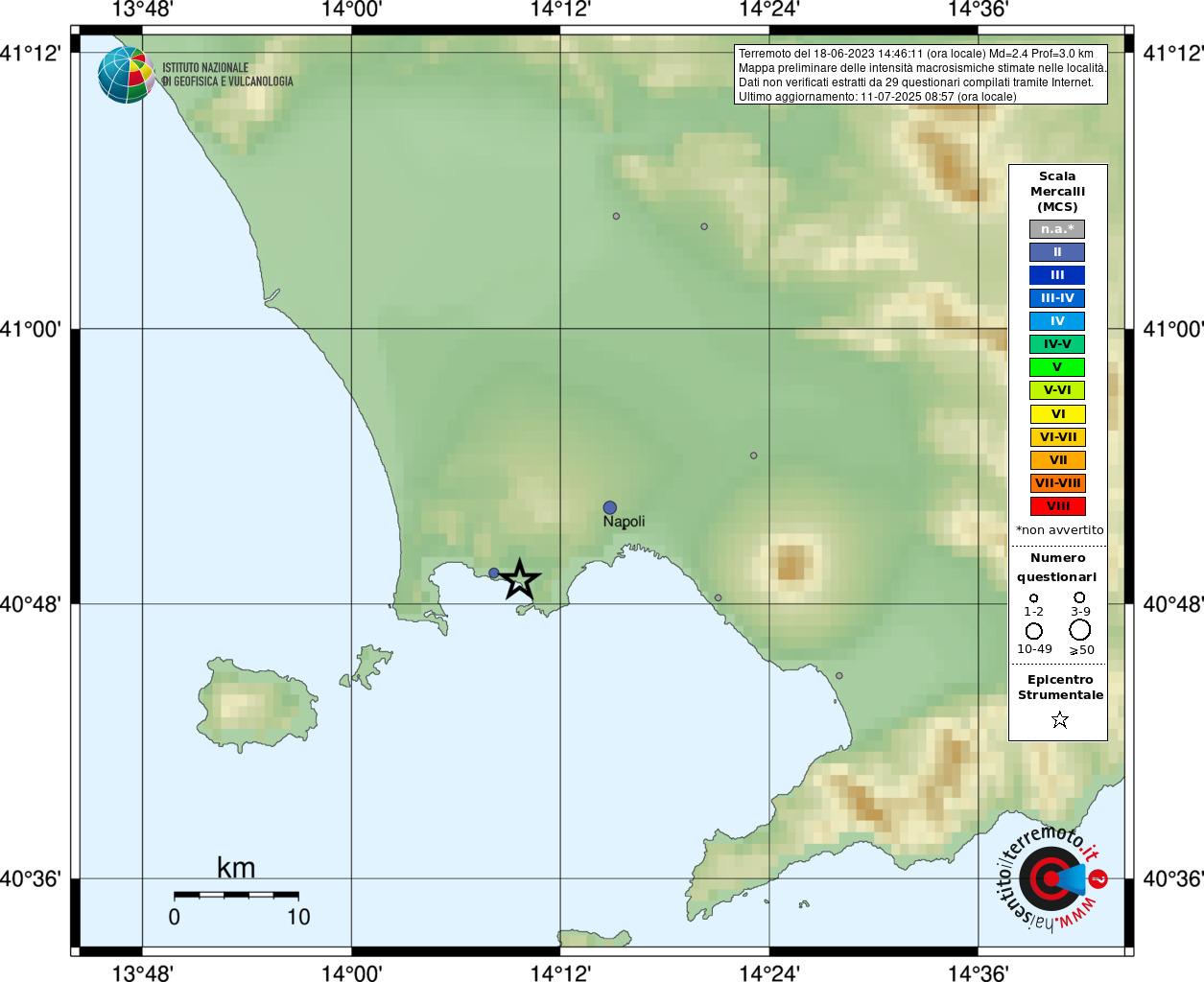Viewport: 1204px width, 982px height.
Task: Click the 41°00' latitude label on the right
Action: point(1173,329)
